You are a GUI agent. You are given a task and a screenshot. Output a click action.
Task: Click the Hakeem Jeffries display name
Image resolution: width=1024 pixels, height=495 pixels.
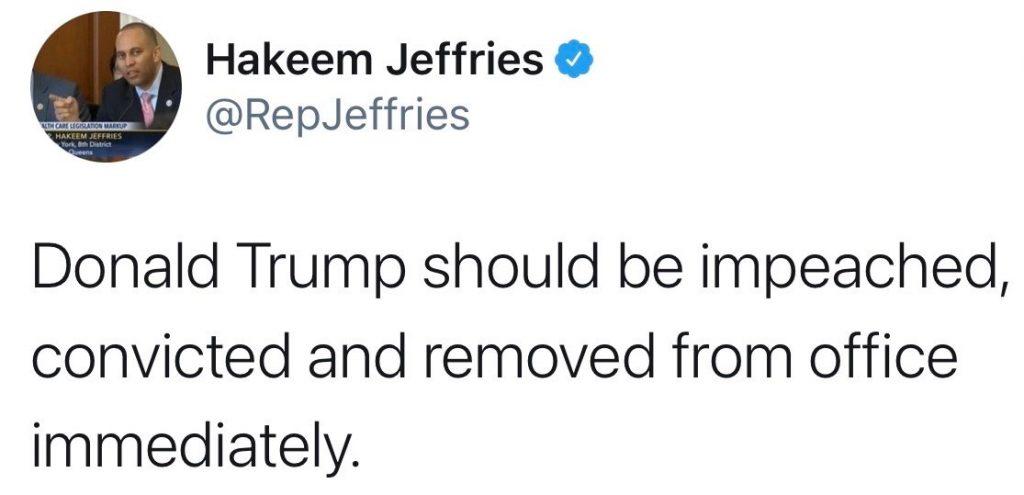375,63
